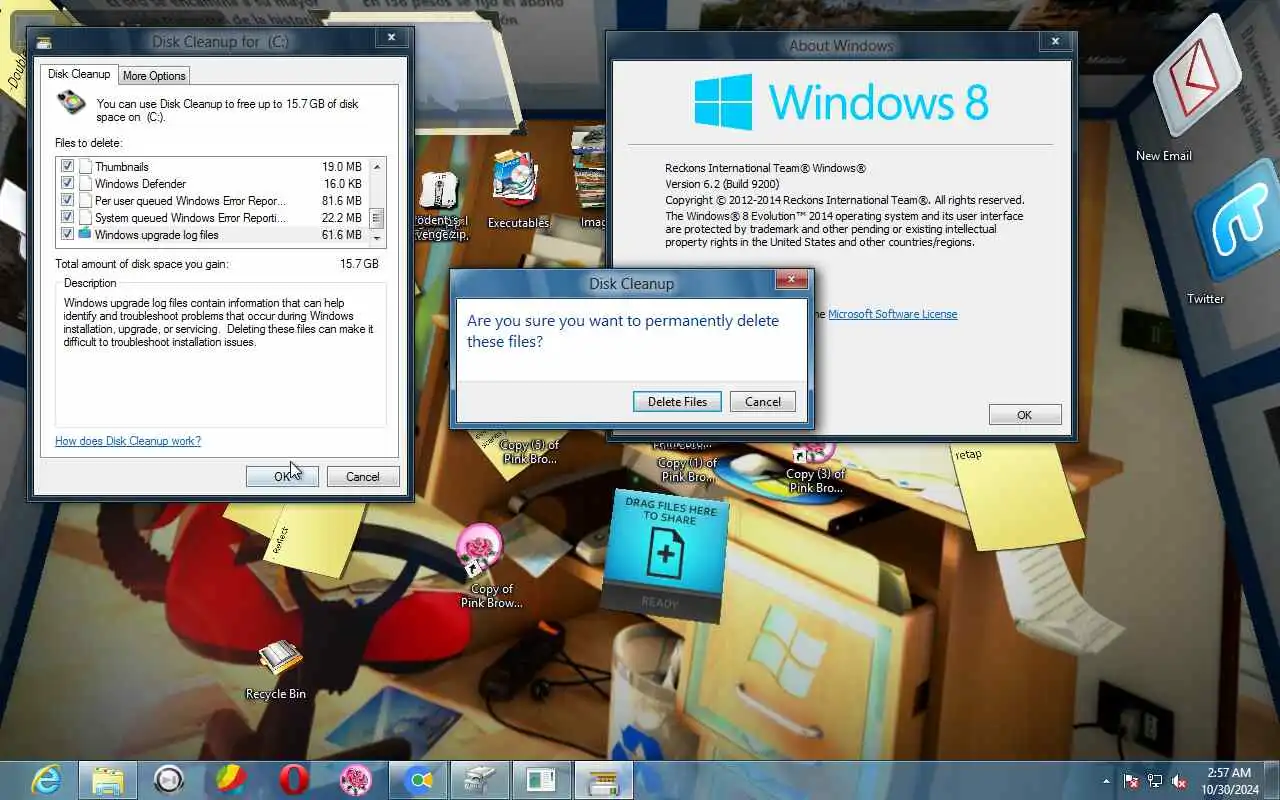
Task: Confirm with the Delete Files button
Action: (677, 402)
